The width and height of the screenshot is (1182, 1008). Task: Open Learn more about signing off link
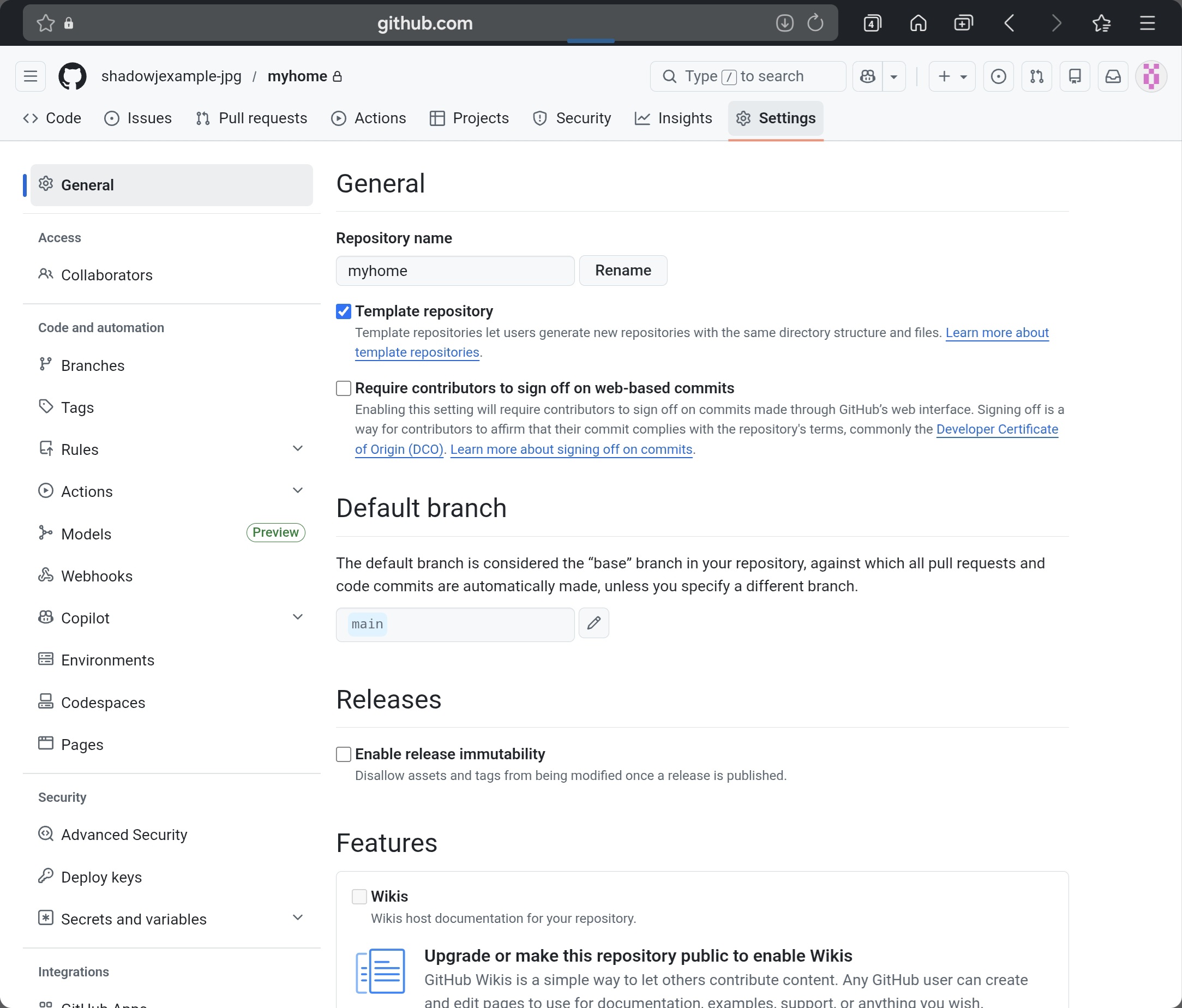[x=571, y=449]
